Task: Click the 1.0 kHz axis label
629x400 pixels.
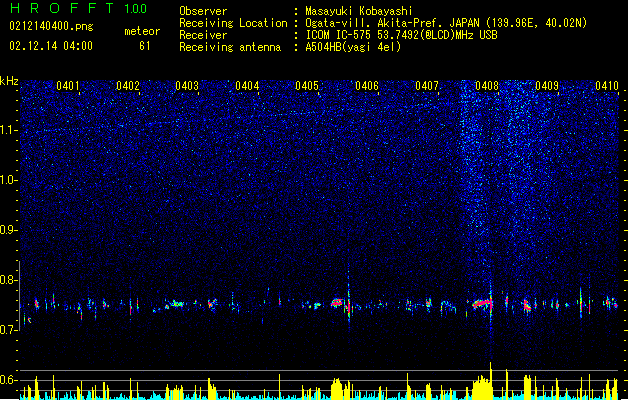Action: [x=9, y=180]
